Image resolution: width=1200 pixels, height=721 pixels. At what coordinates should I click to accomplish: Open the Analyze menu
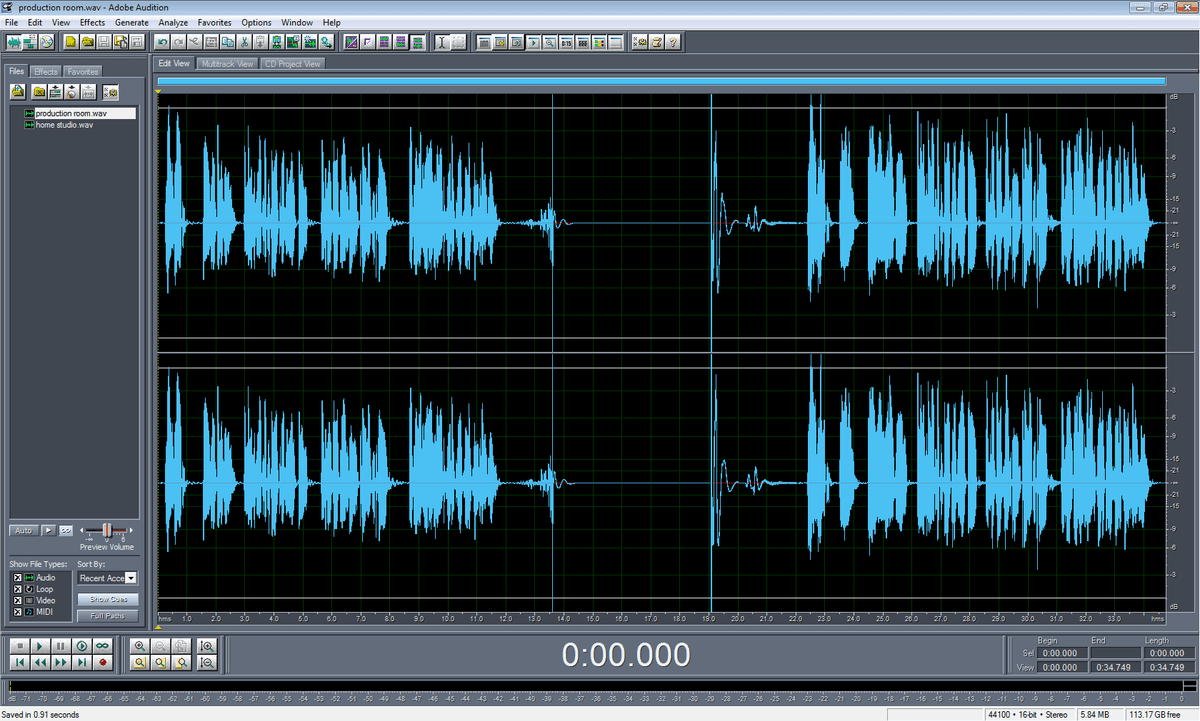point(173,22)
